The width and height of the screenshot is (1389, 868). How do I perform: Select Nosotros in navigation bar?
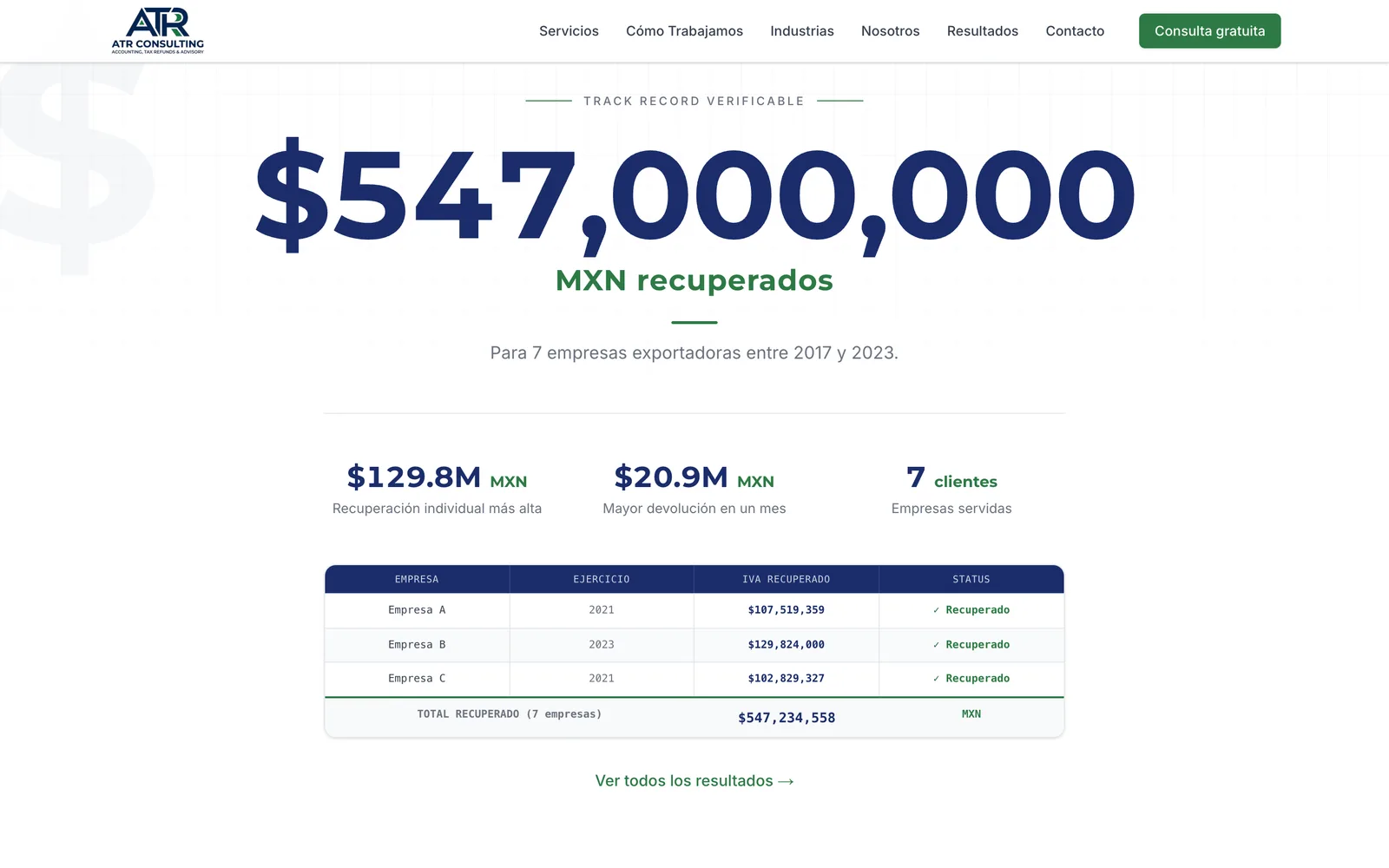[x=890, y=31]
